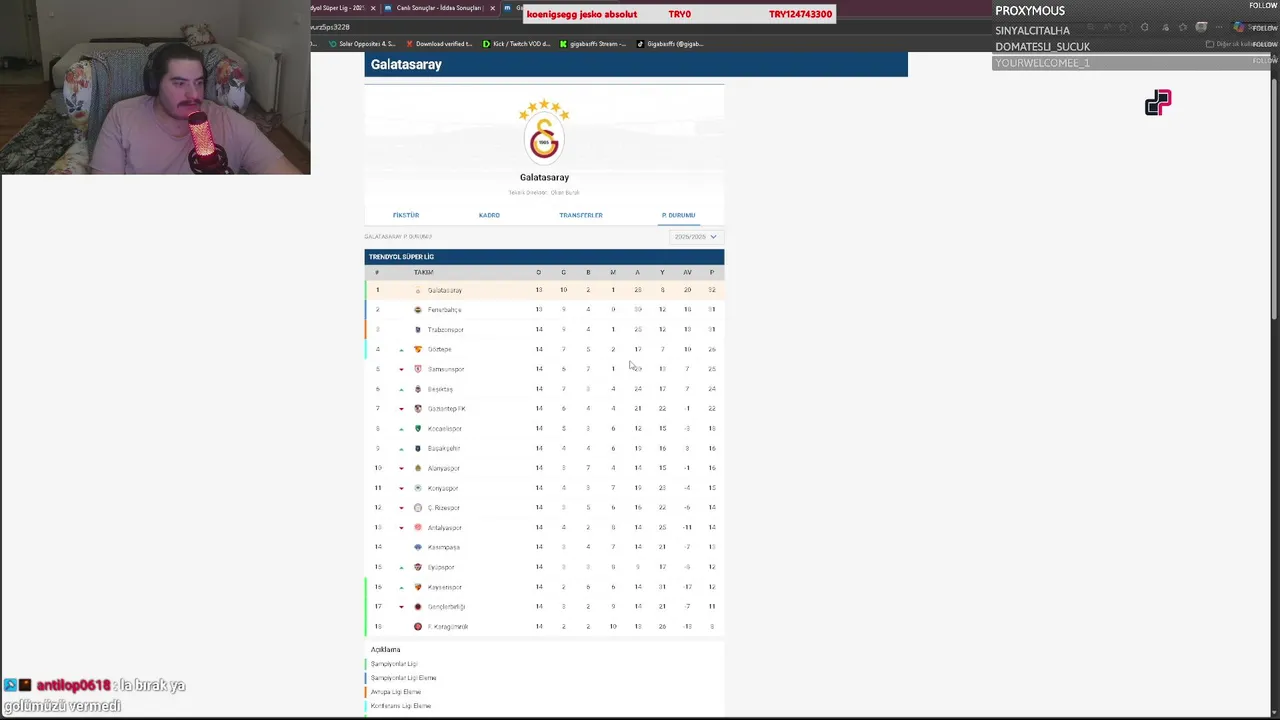The height and width of the screenshot is (720, 1280).
Task: Click the Başakşehir team badge
Action: click(x=418, y=448)
